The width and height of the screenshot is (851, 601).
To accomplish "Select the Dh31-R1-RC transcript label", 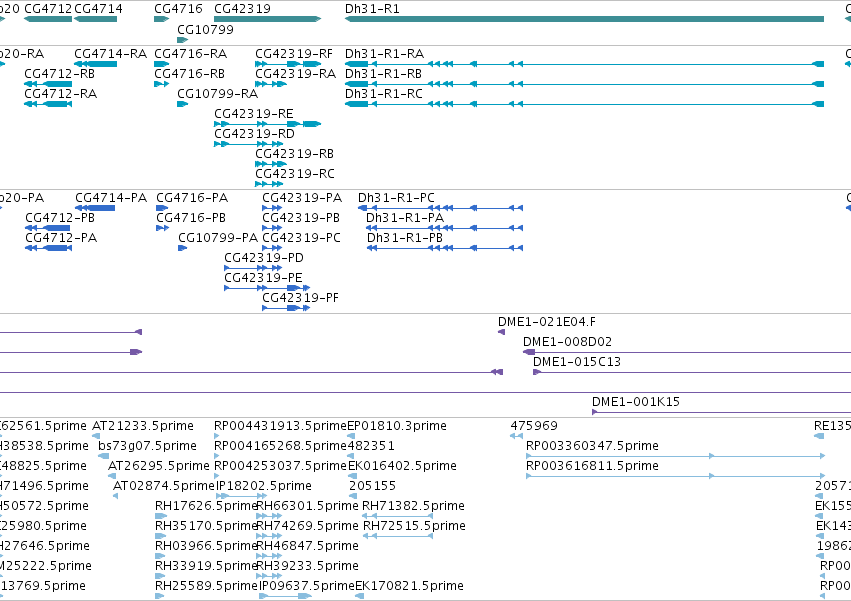I will (x=384, y=94).
